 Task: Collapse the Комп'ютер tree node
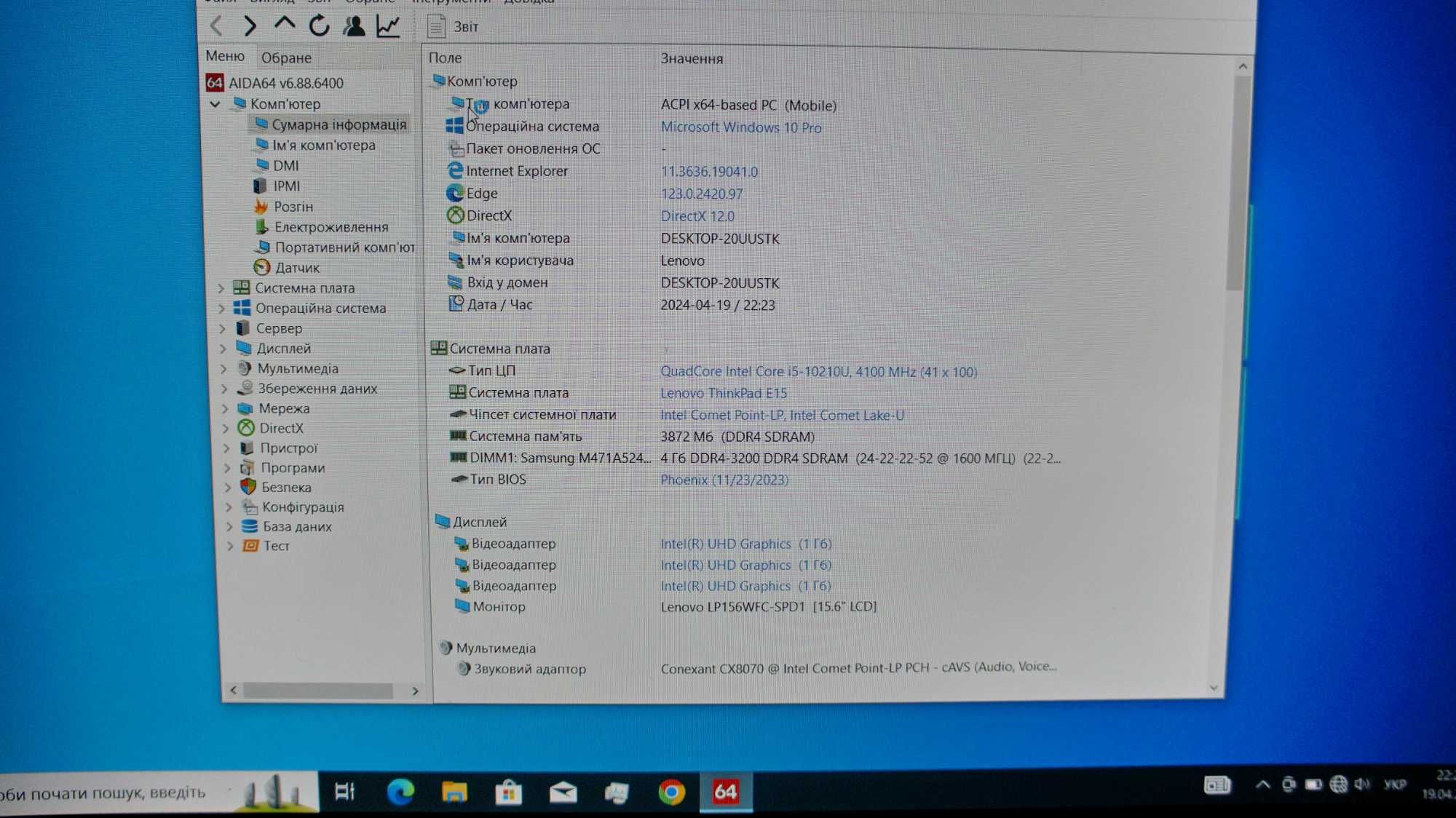click(x=215, y=104)
